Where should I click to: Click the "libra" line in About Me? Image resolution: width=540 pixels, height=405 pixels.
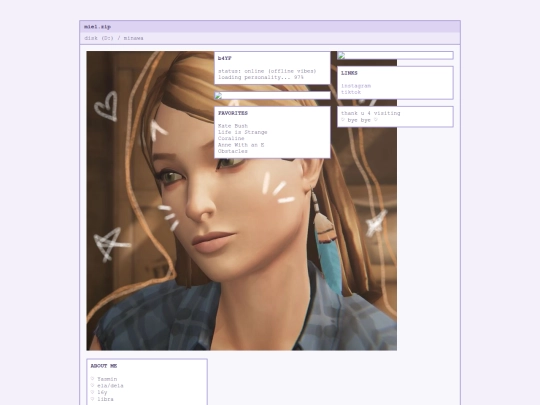coord(102,399)
